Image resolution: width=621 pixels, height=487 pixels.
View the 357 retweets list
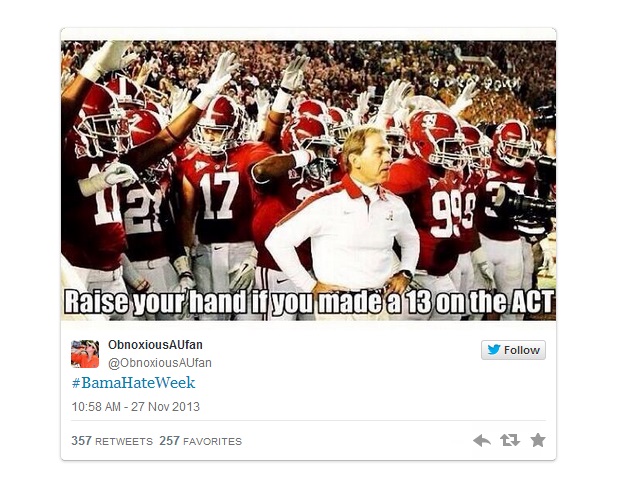coord(112,441)
